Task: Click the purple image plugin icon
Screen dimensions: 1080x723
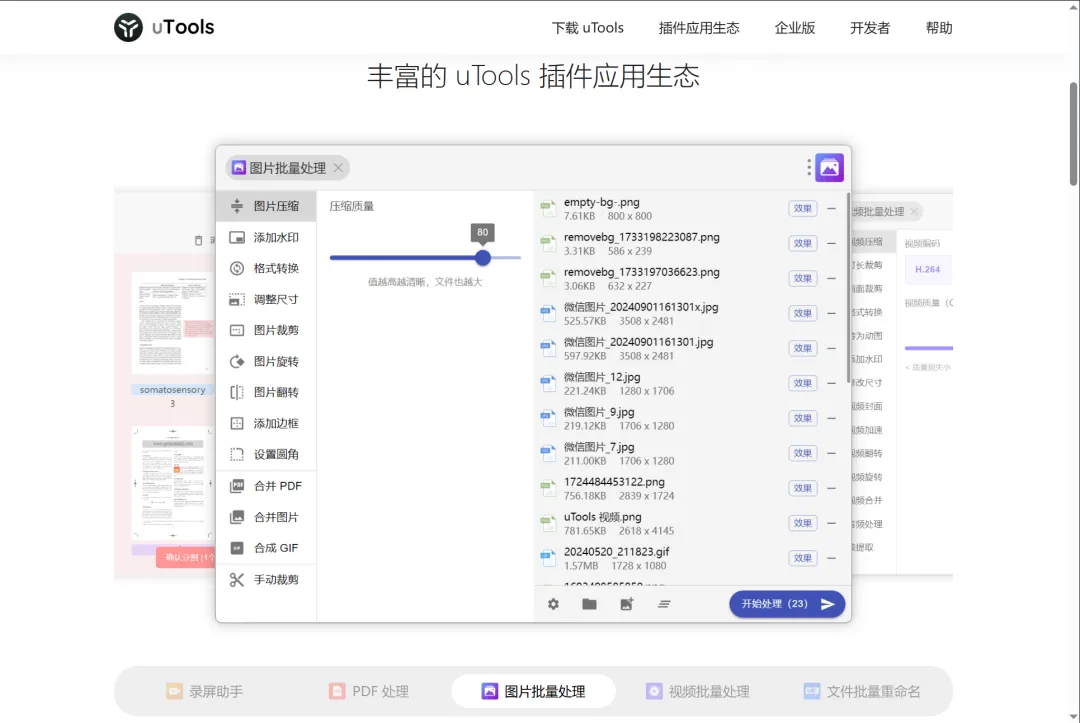Action: (829, 167)
